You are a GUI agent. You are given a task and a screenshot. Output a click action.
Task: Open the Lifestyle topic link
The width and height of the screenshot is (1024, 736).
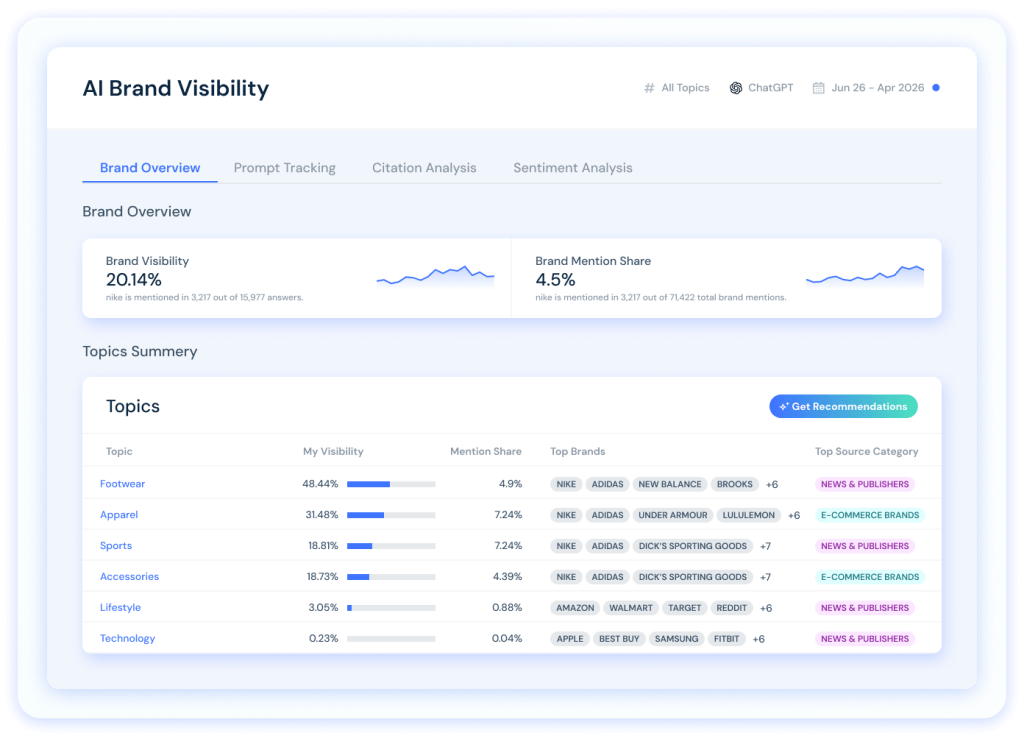tap(120, 607)
